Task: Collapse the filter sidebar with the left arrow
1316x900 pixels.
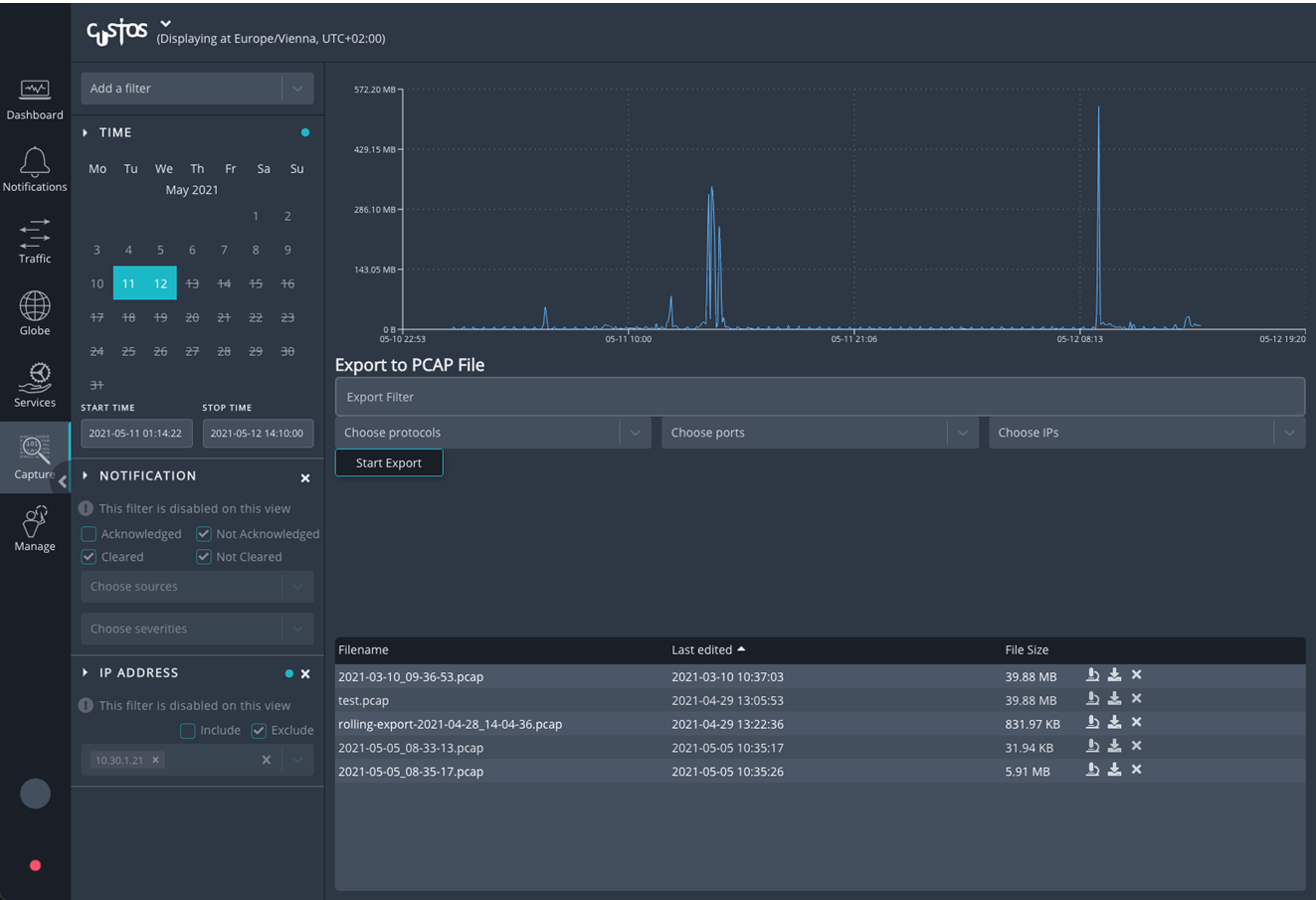Action: coord(62,481)
